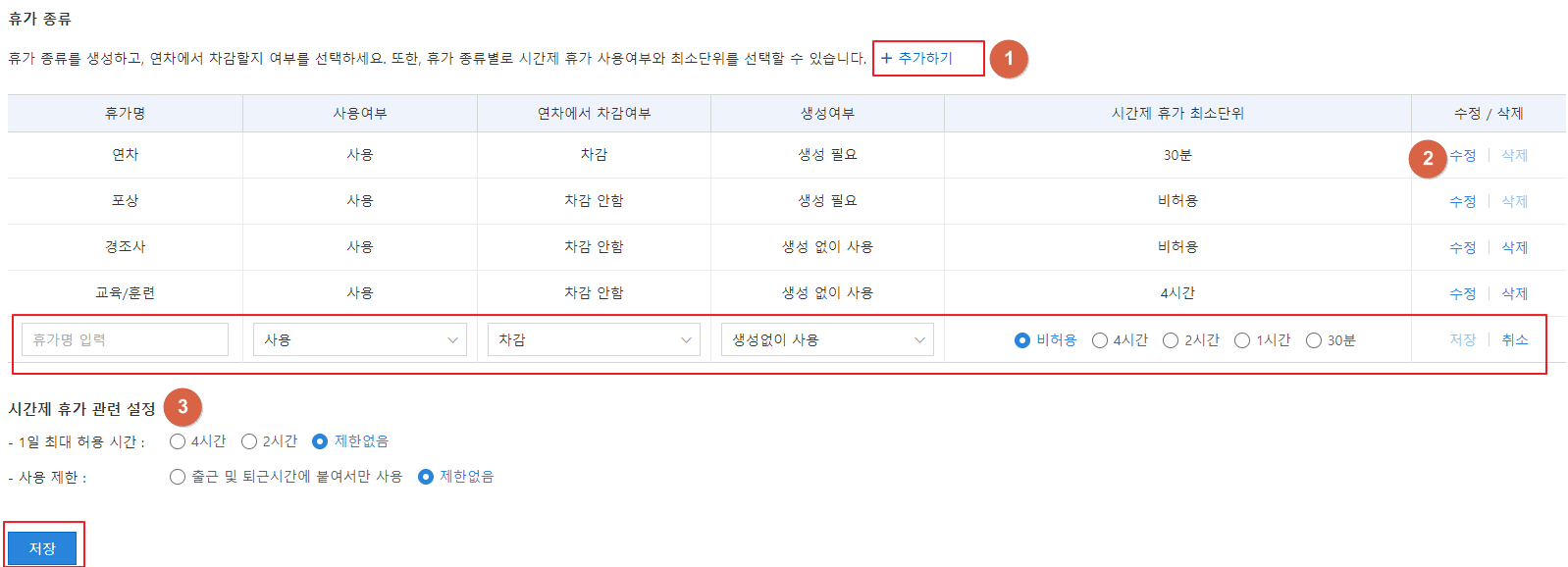The image size is (1568, 567).
Task: Click 수정 in the 연차 row
Action: click(1462, 155)
